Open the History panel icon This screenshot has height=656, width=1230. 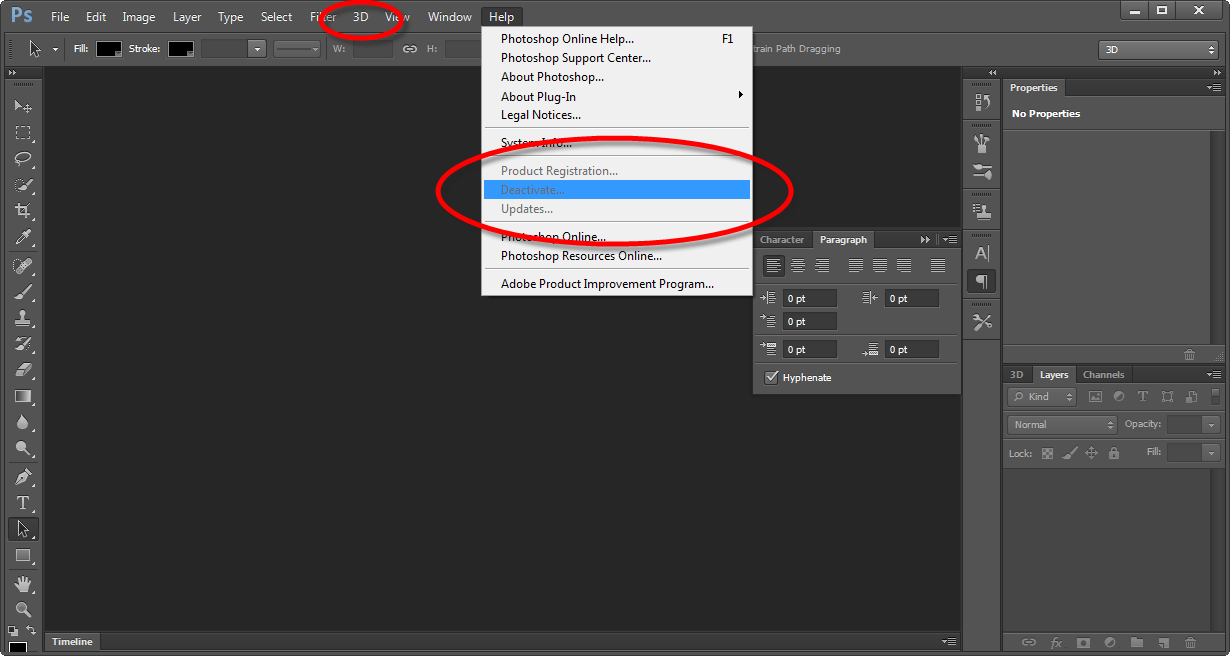982,102
